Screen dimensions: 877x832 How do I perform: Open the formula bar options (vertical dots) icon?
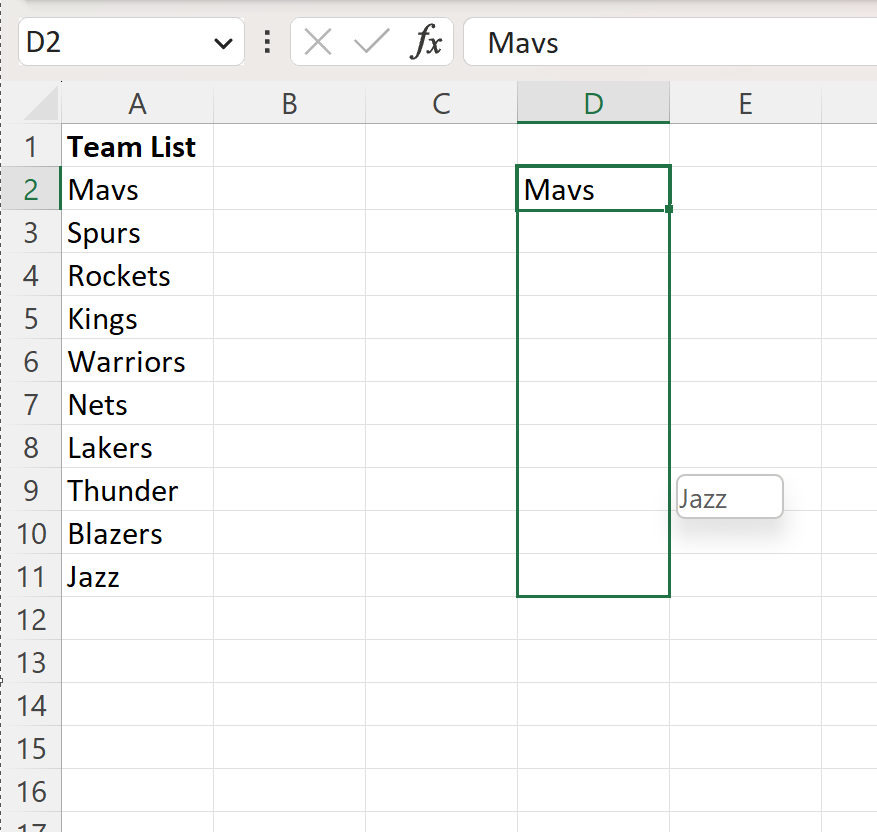pos(267,42)
